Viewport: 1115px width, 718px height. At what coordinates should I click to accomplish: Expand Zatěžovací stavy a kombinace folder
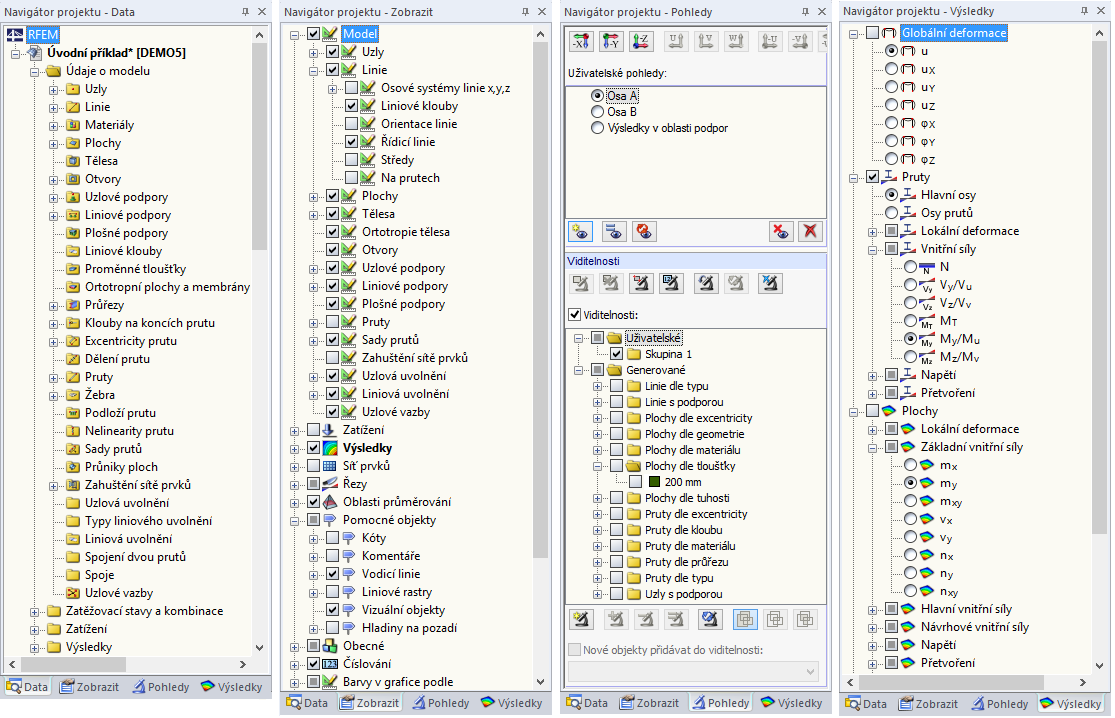pyautogui.click(x=34, y=611)
